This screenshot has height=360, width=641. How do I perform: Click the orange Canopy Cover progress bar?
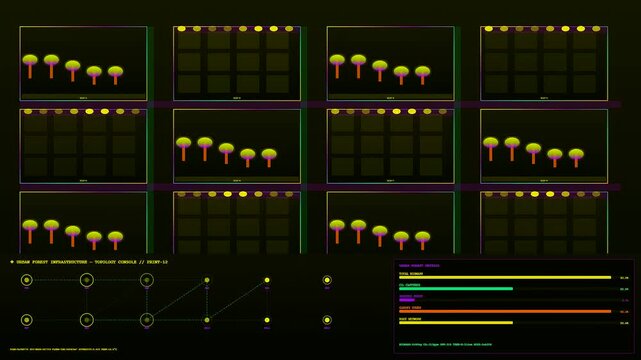(505, 311)
